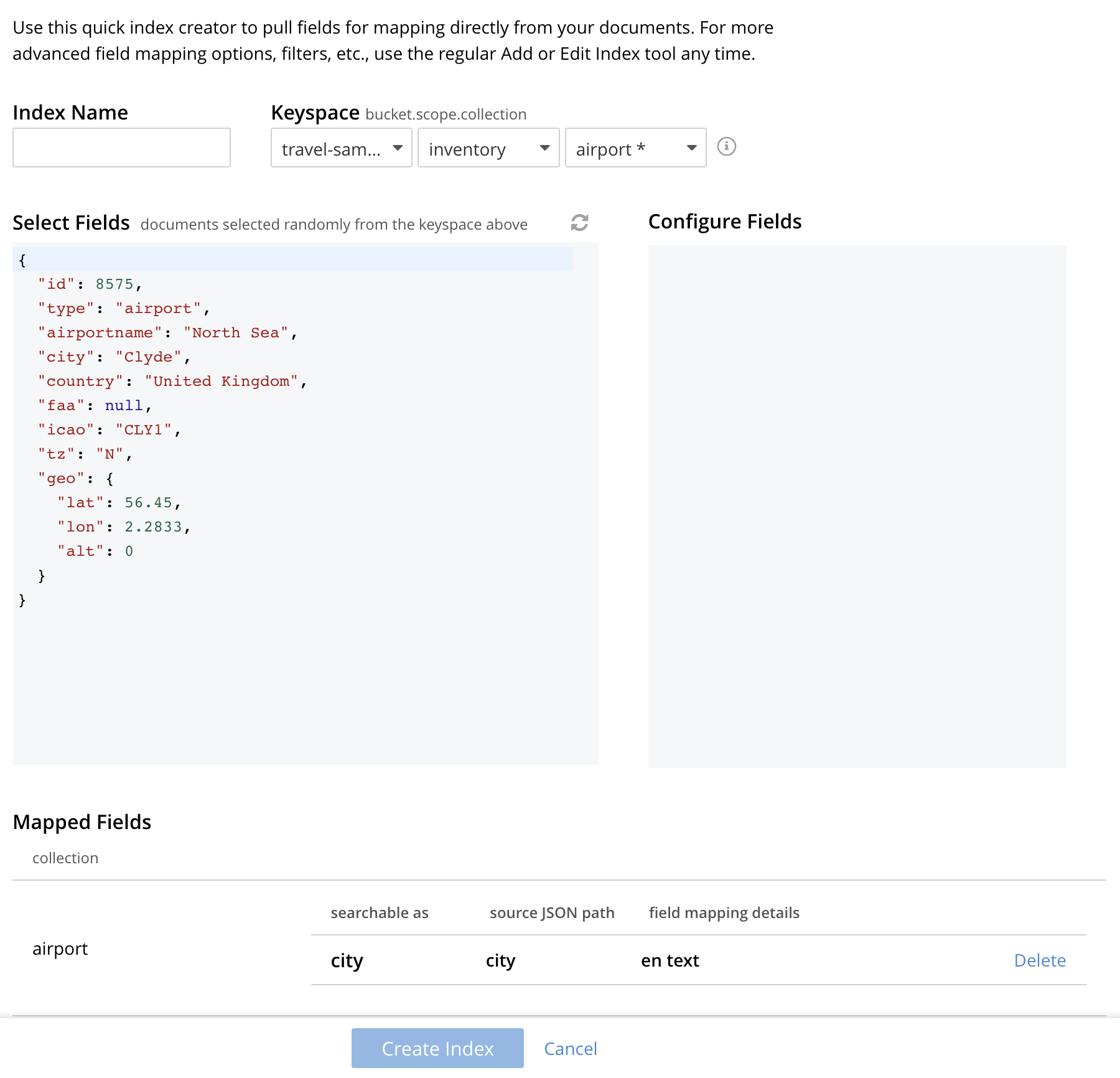Viewport: 1120px width, 1078px height.
Task: Expand the inventory scope dropdown
Action: click(488, 148)
